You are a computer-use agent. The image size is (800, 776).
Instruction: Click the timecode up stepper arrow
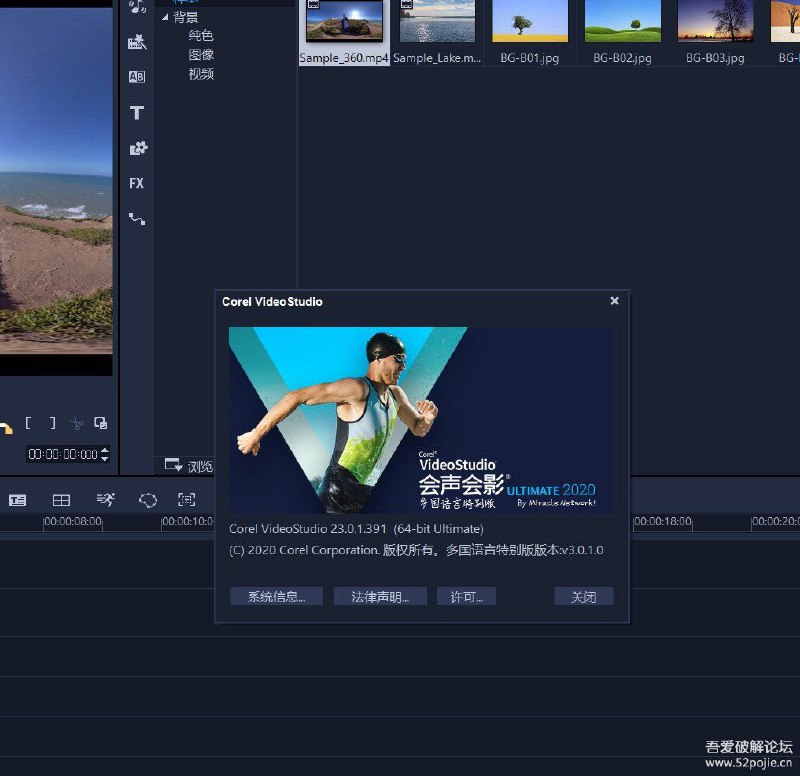[104, 450]
